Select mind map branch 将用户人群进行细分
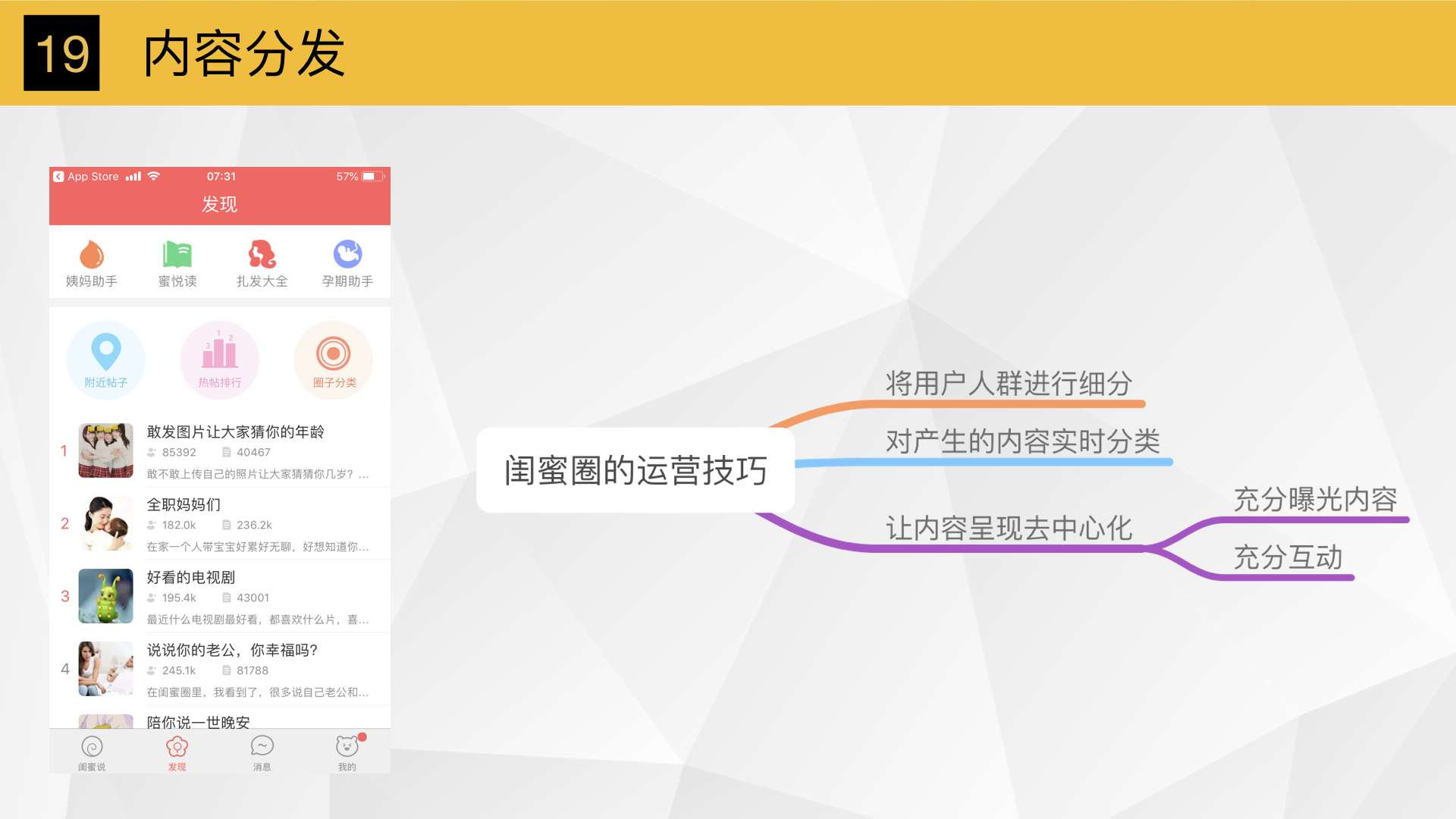 click(1009, 383)
